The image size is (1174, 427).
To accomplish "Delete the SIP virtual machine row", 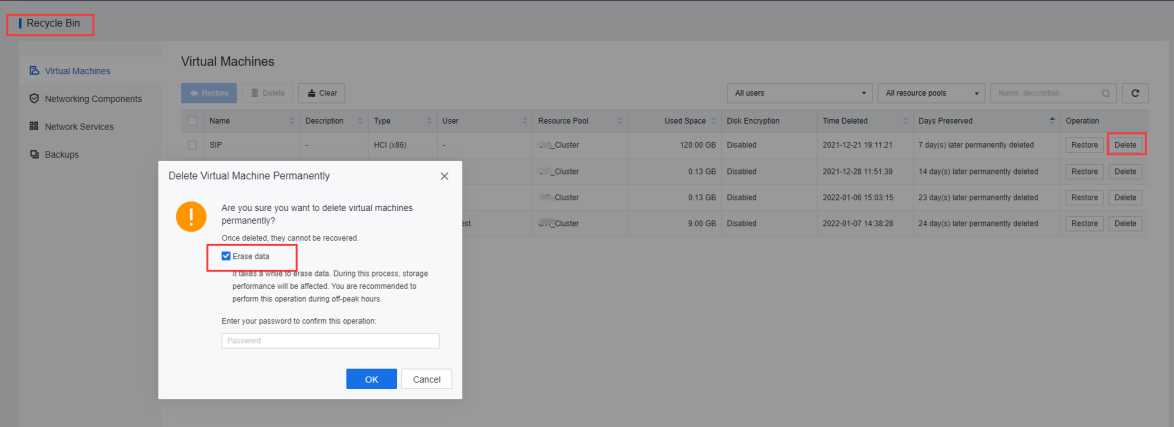I will click(1125, 145).
